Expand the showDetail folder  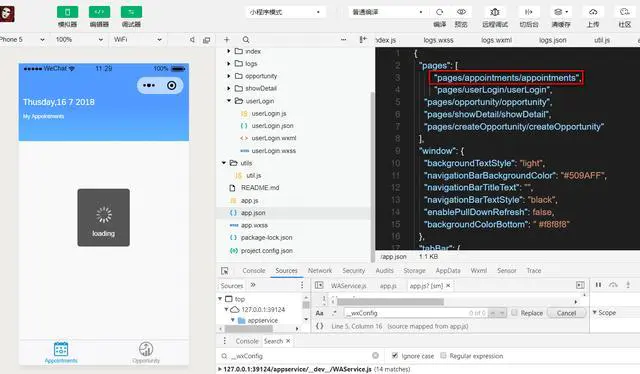coord(229,88)
